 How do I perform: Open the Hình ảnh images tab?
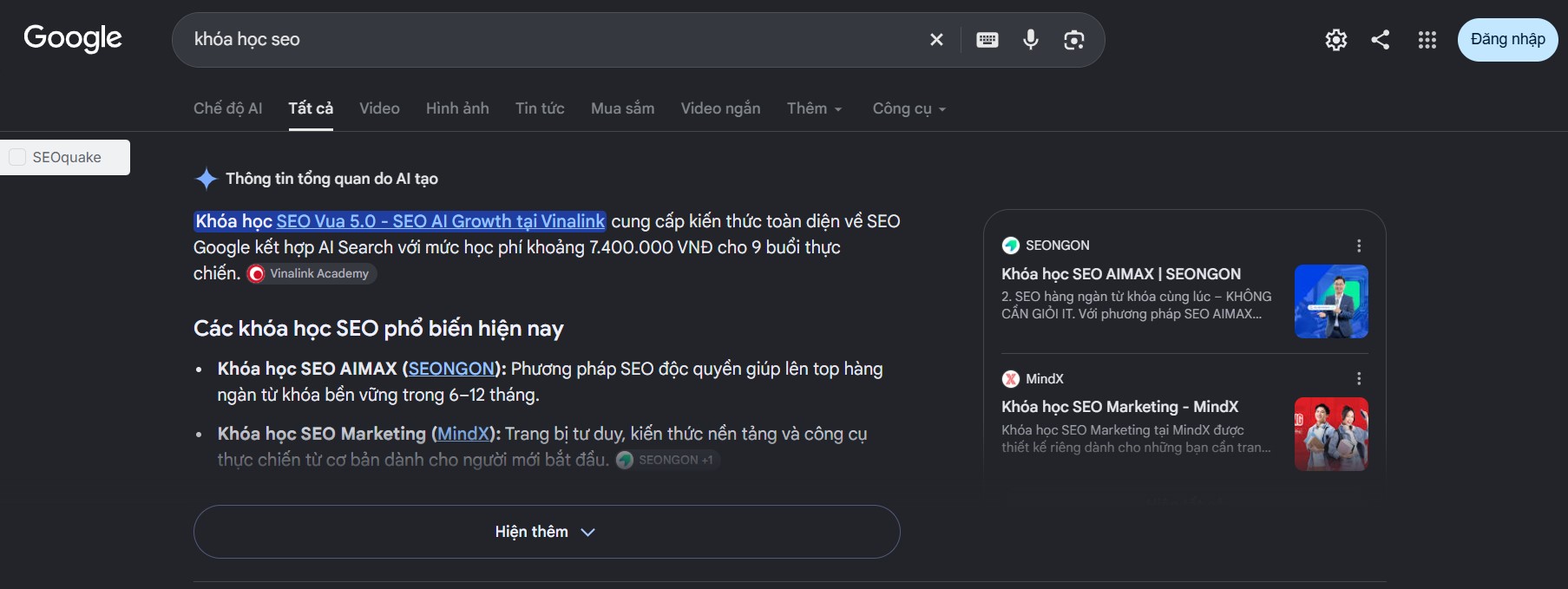pyautogui.click(x=457, y=108)
